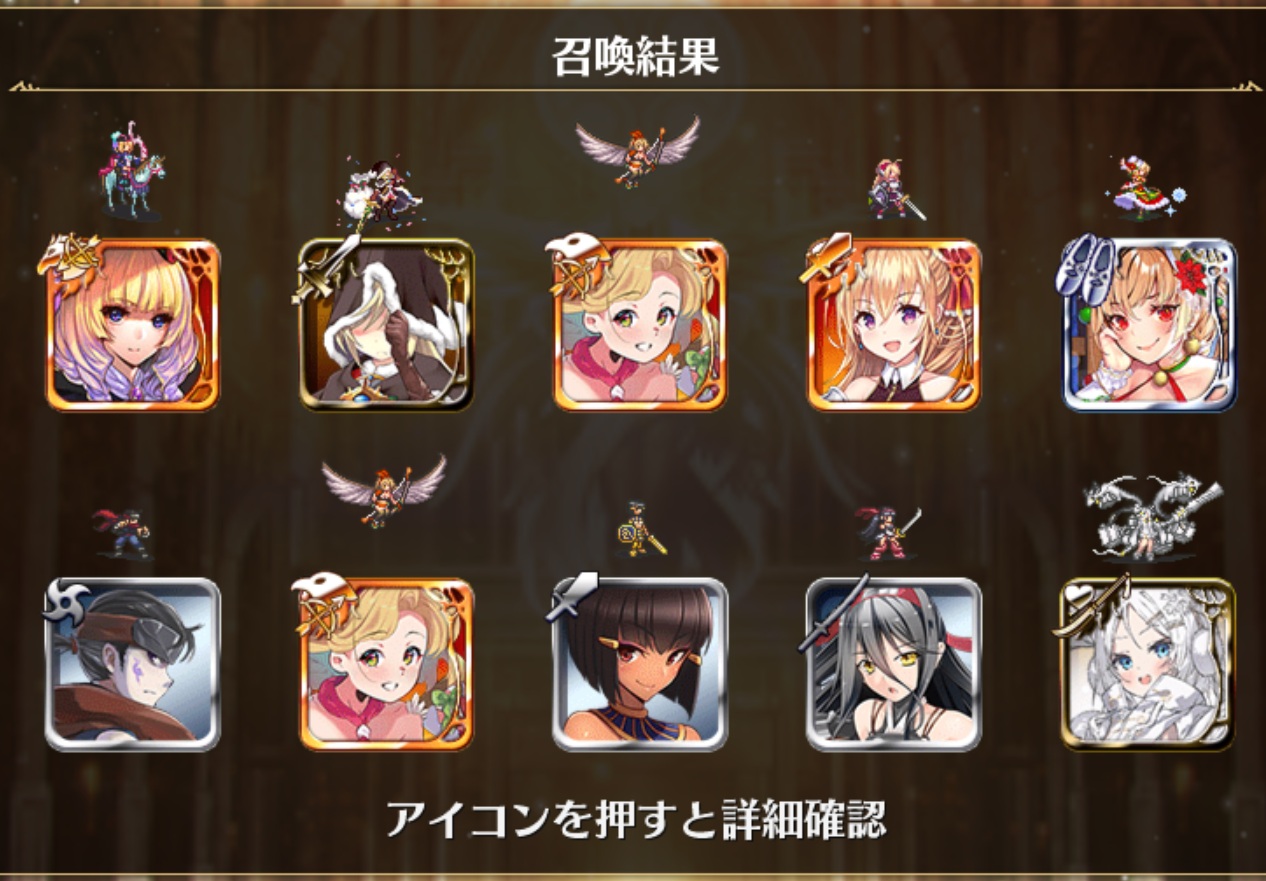Select the small running ninja pixel sprite

click(x=123, y=533)
